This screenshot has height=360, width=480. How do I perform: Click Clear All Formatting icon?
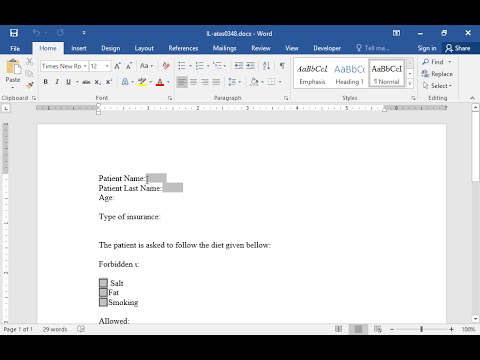pyautogui.click(x=166, y=66)
